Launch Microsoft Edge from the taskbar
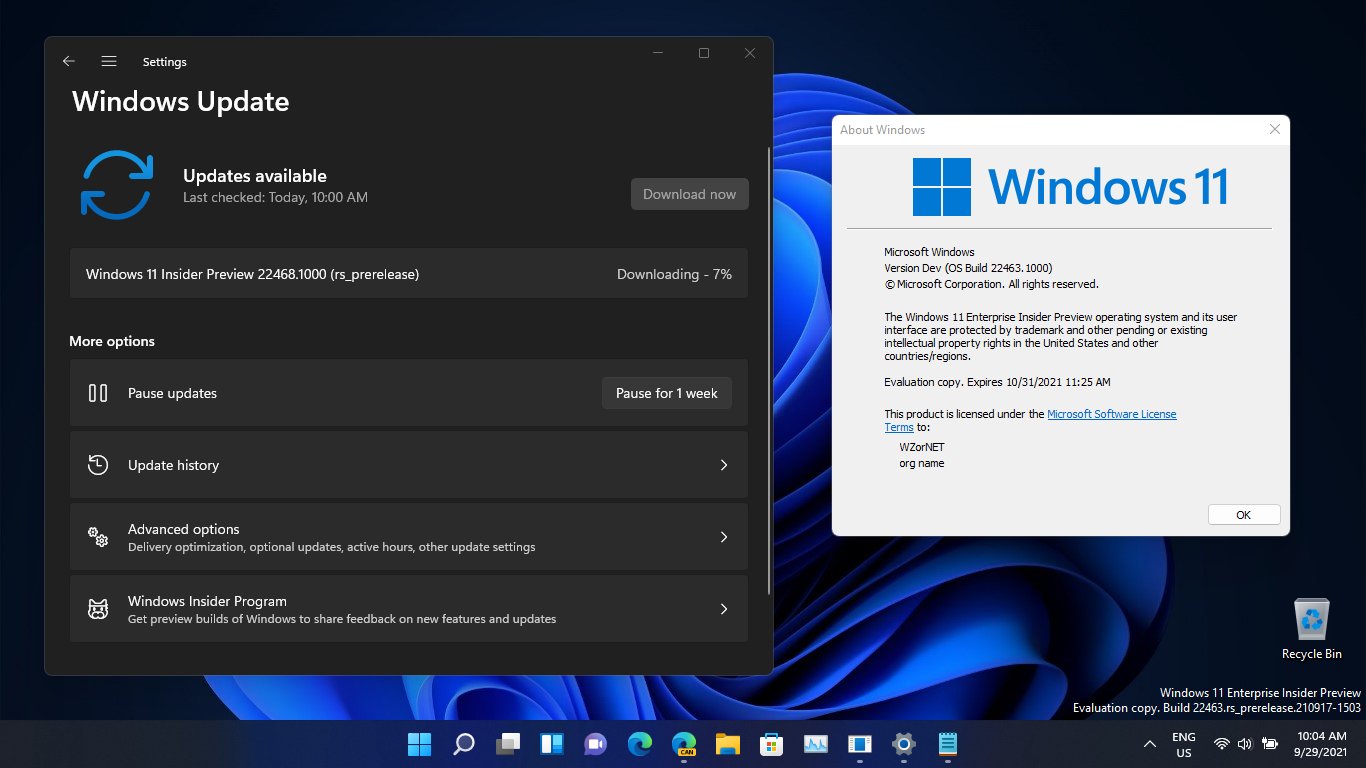1366x768 pixels. 640,744
